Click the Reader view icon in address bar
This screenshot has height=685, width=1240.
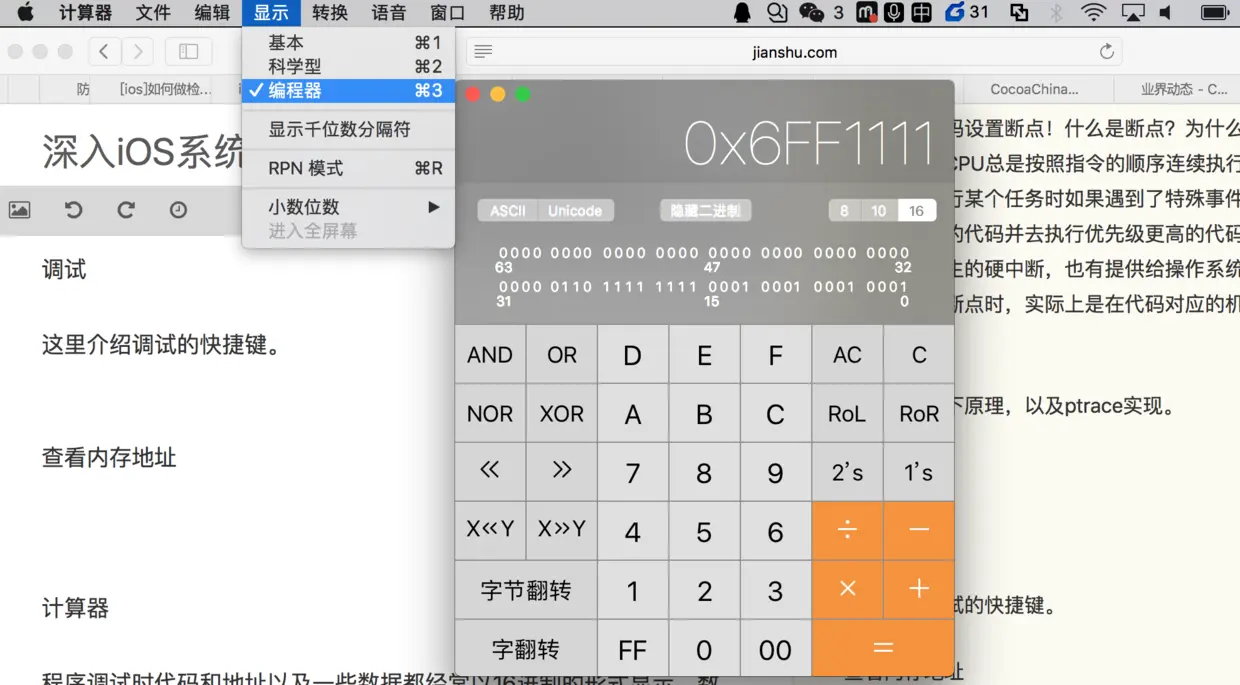click(483, 52)
